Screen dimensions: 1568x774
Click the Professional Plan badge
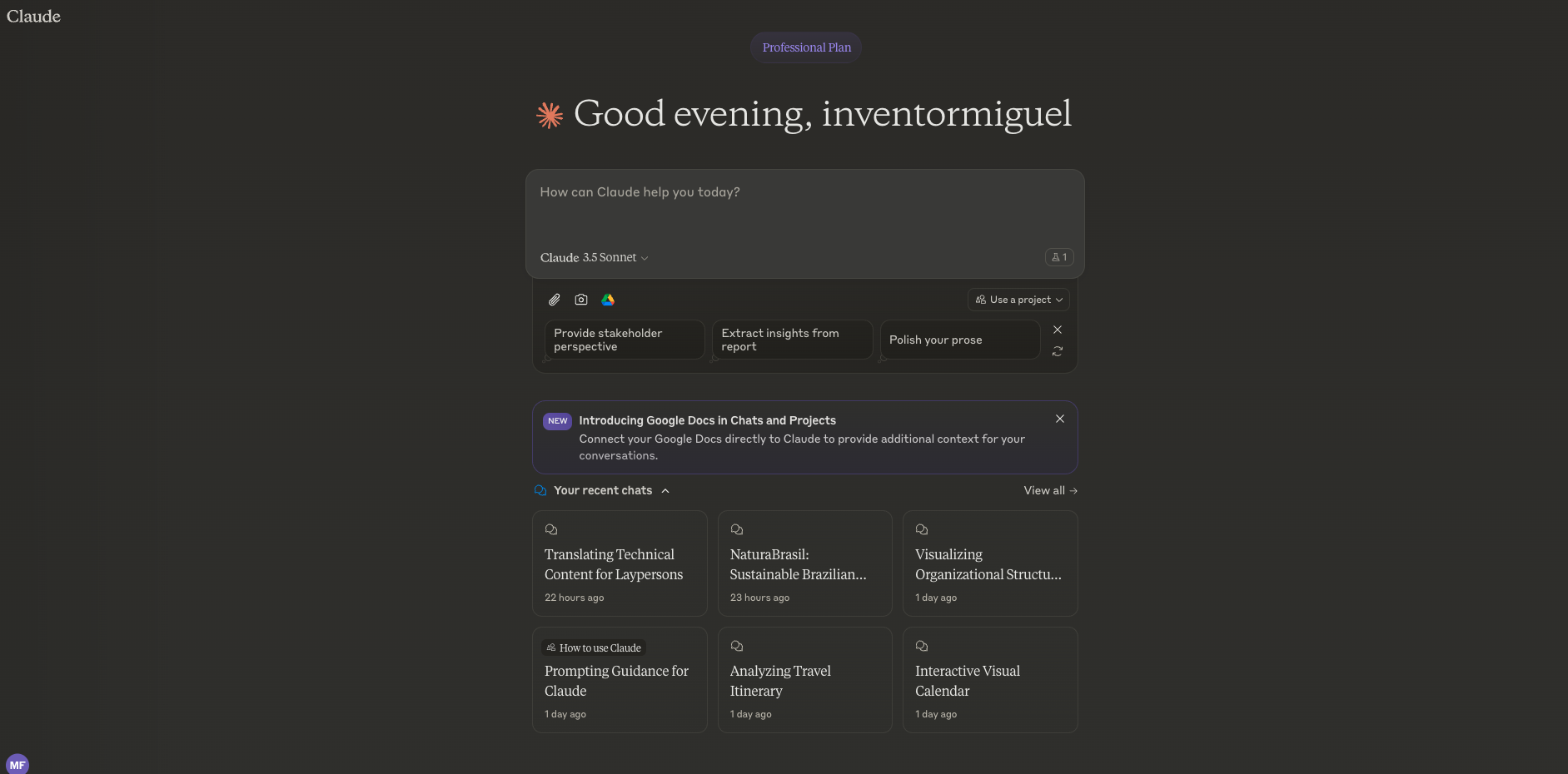click(806, 47)
